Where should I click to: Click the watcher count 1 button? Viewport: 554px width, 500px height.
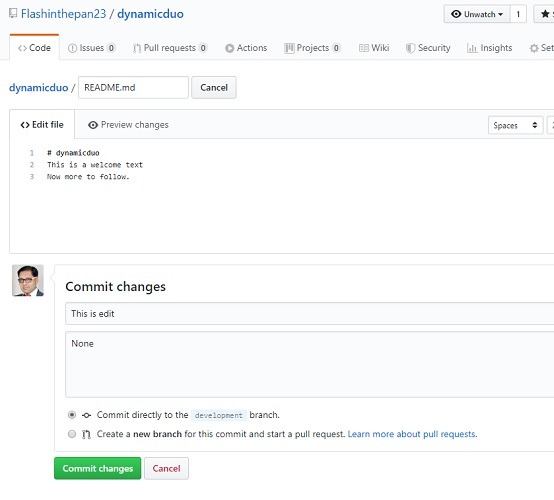518,14
